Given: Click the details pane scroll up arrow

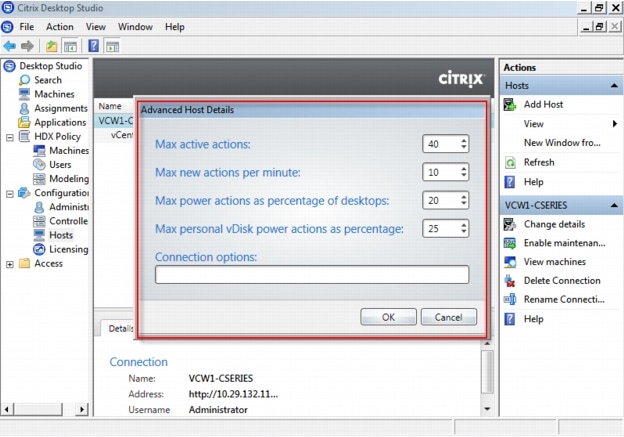Looking at the screenshot, I should click(x=487, y=343).
